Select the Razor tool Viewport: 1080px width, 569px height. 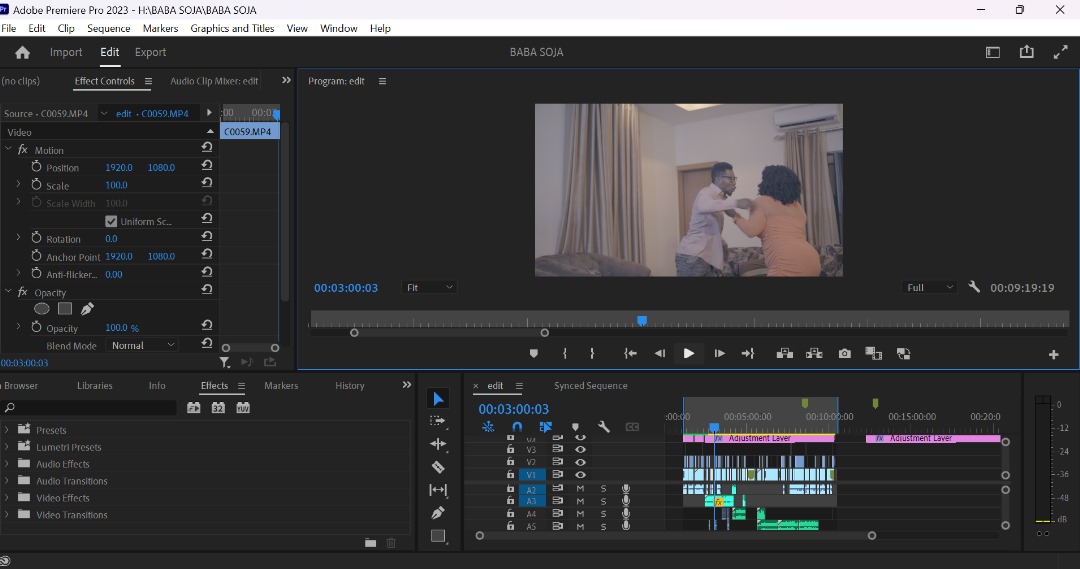(x=438, y=467)
